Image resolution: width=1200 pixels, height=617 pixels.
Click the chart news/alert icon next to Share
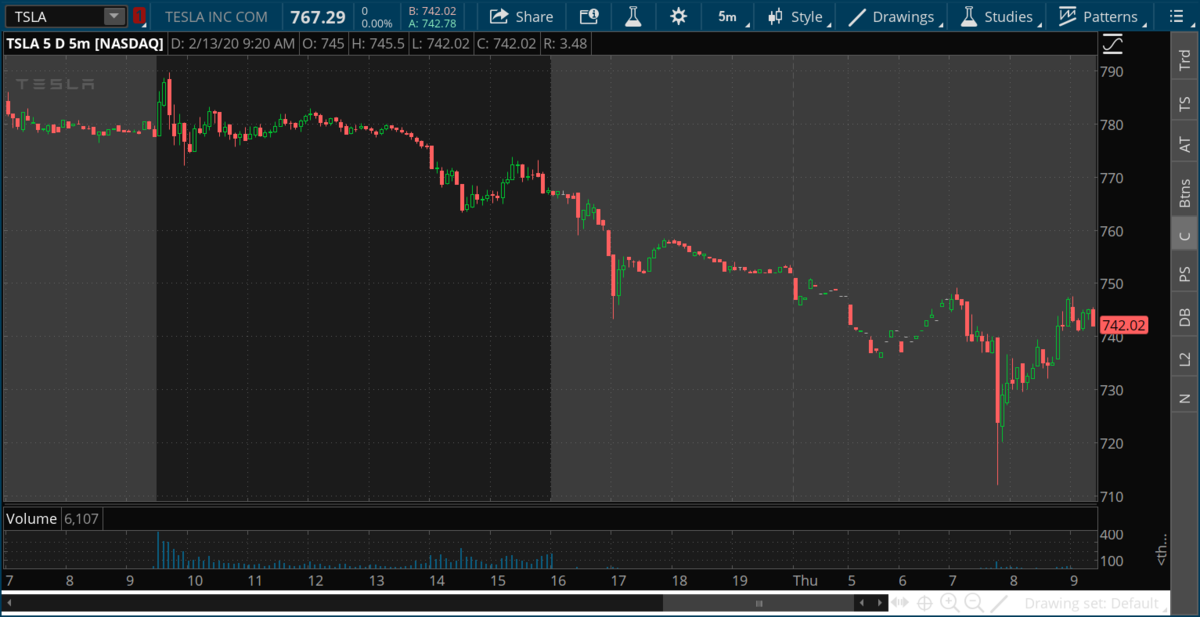589,16
